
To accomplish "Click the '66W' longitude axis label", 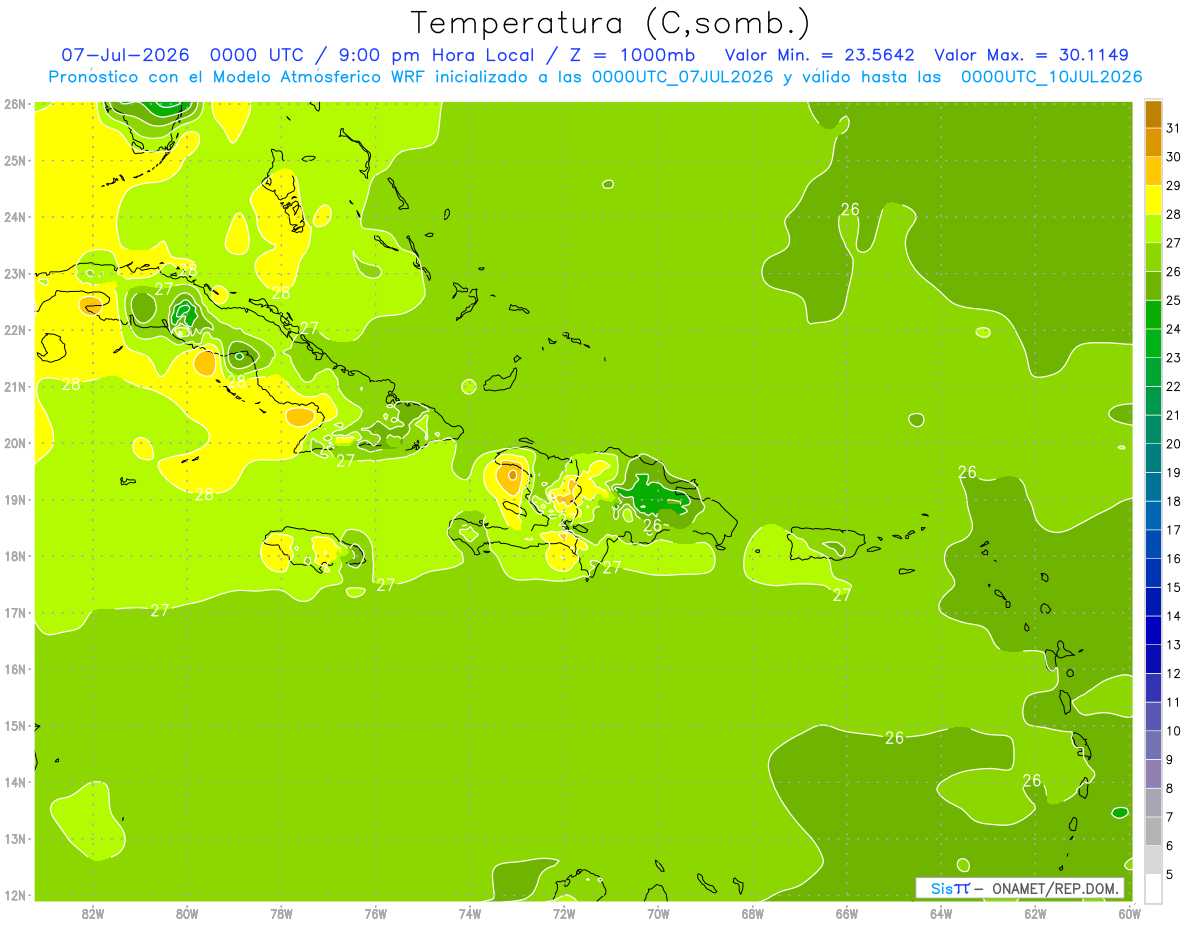I will (x=847, y=913).
